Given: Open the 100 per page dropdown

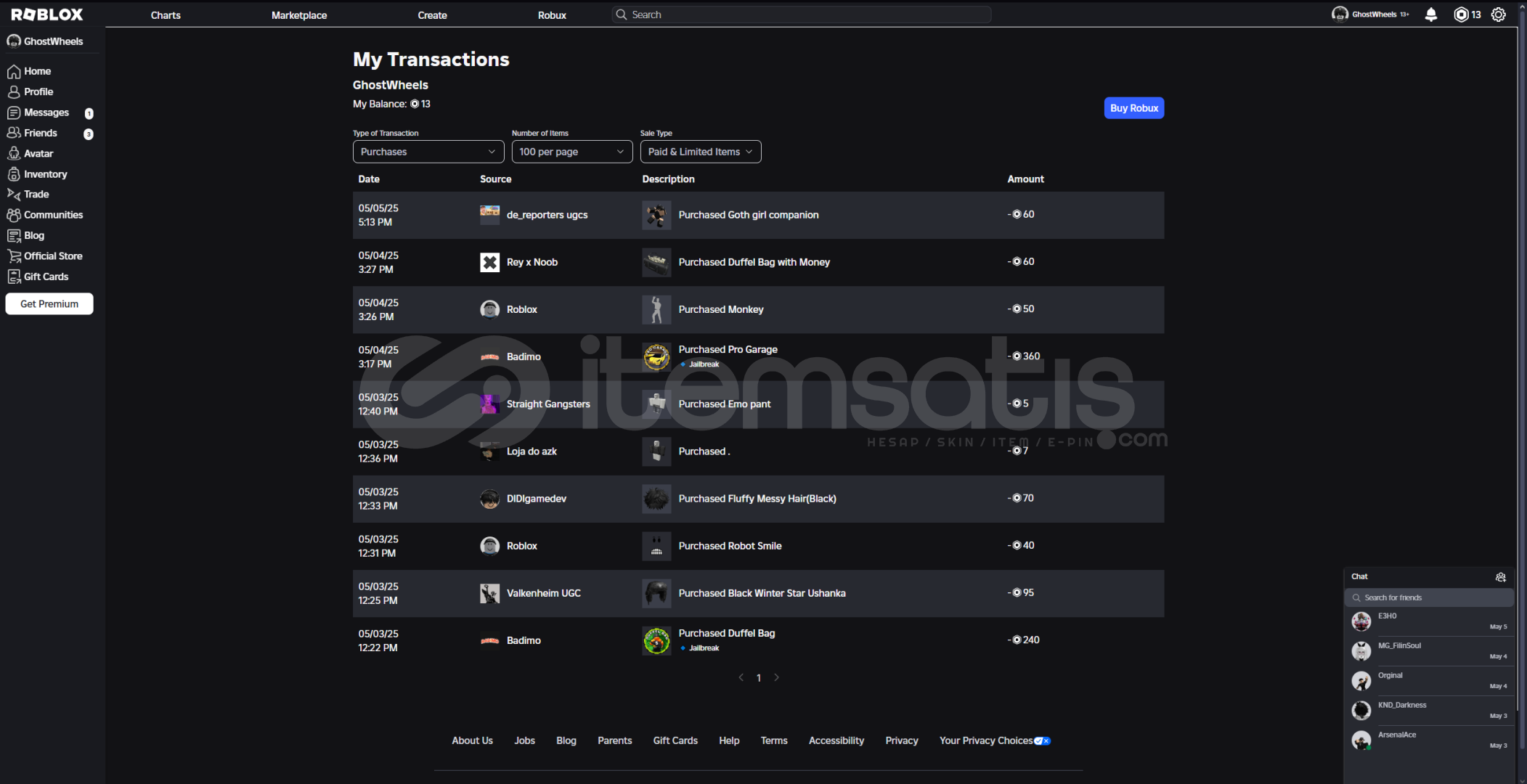Looking at the screenshot, I should click(572, 152).
